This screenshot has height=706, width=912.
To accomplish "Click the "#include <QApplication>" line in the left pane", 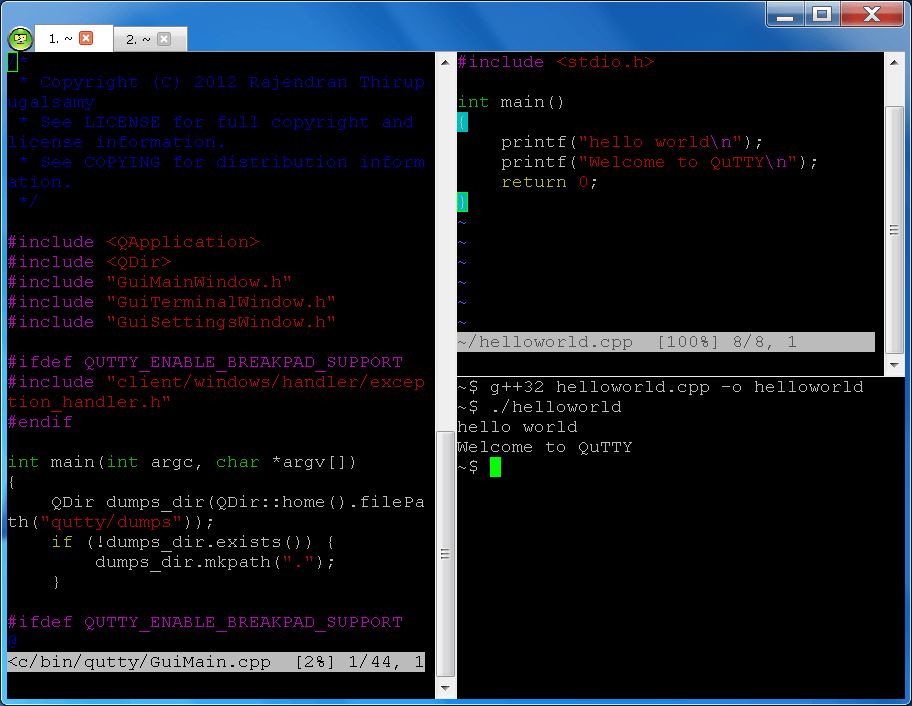I will click(x=130, y=241).
